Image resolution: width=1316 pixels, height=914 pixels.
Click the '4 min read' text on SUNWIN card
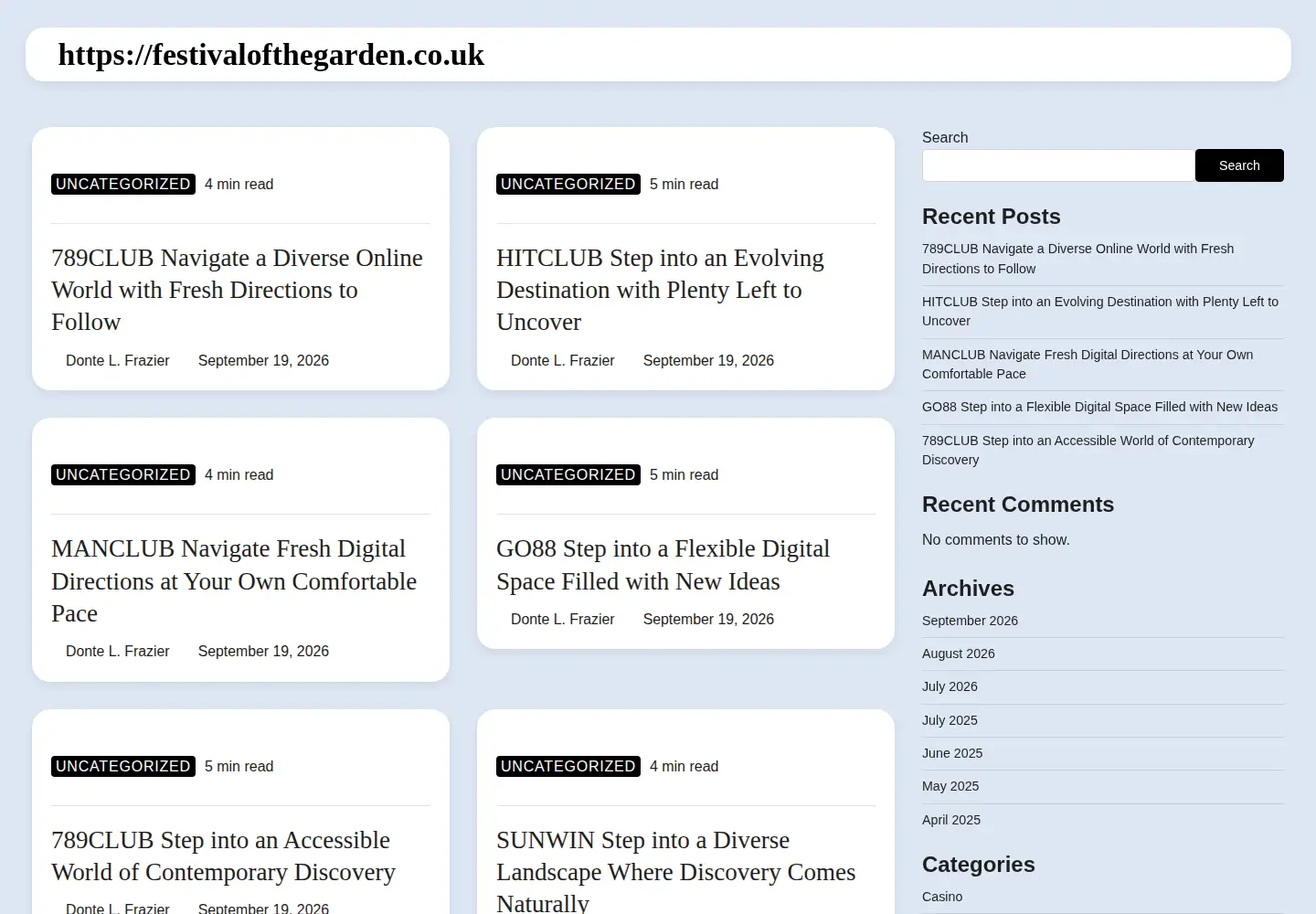[x=684, y=766]
